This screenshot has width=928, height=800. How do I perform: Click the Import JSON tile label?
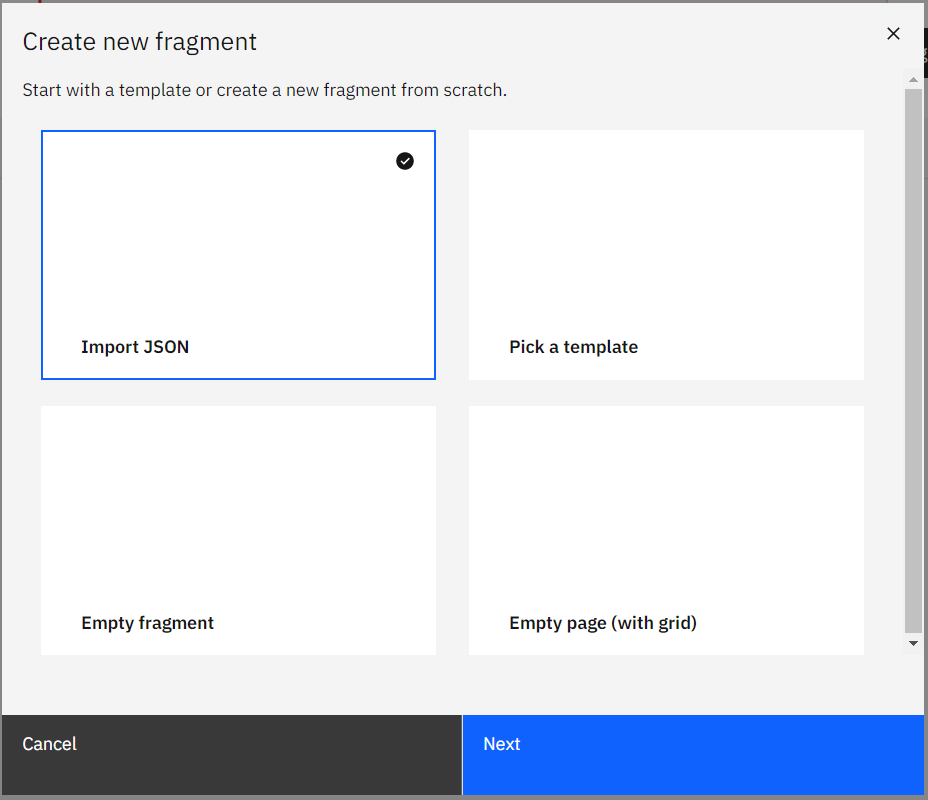[x=135, y=347]
